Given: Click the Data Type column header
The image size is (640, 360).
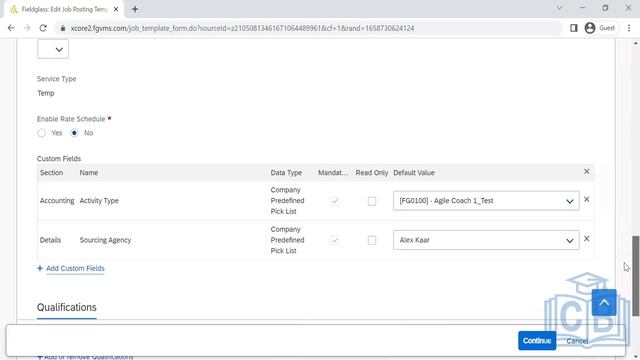Looking at the screenshot, I should (286, 173).
